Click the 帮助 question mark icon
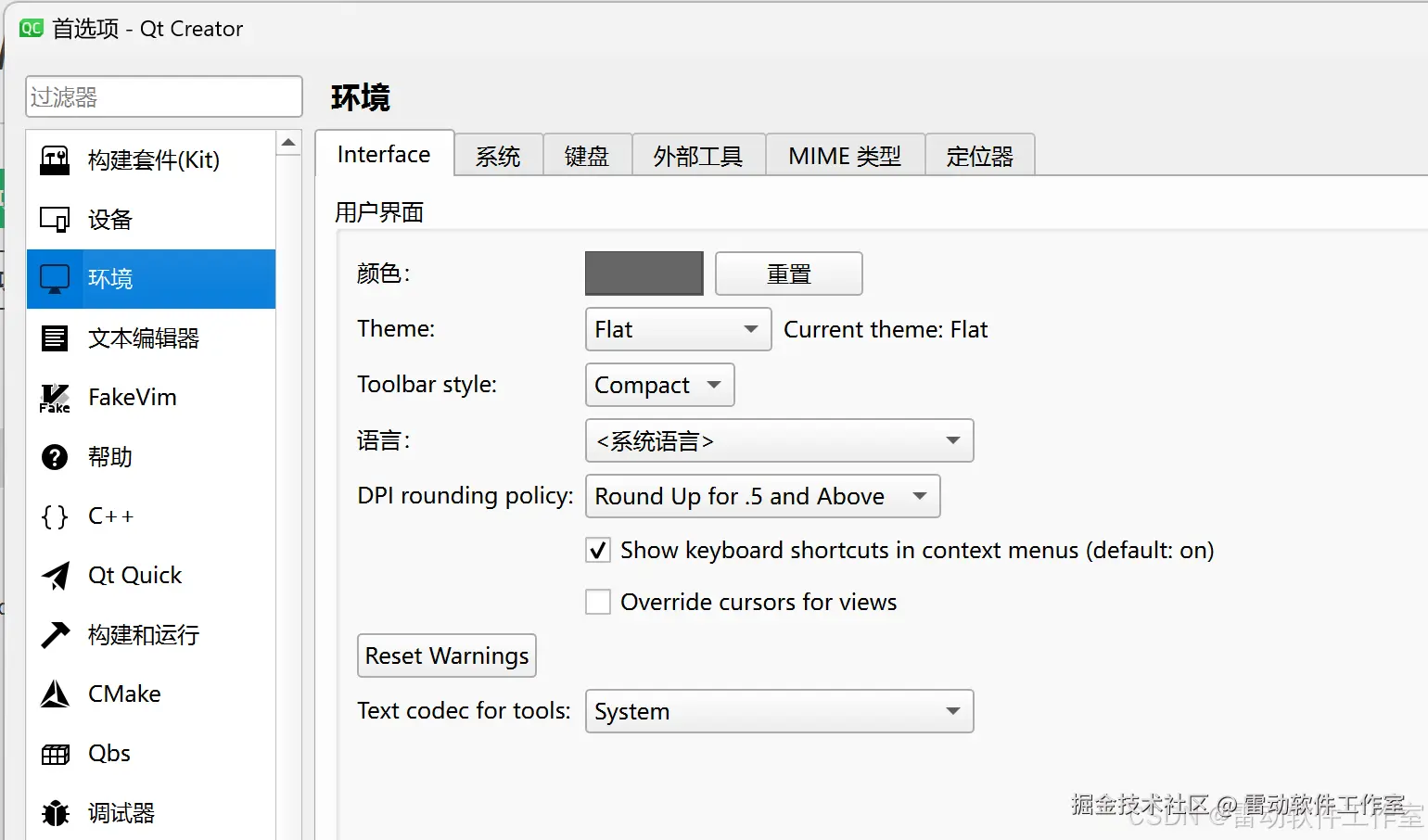Screen dimensions: 1428x840 (x=55, y=457)
